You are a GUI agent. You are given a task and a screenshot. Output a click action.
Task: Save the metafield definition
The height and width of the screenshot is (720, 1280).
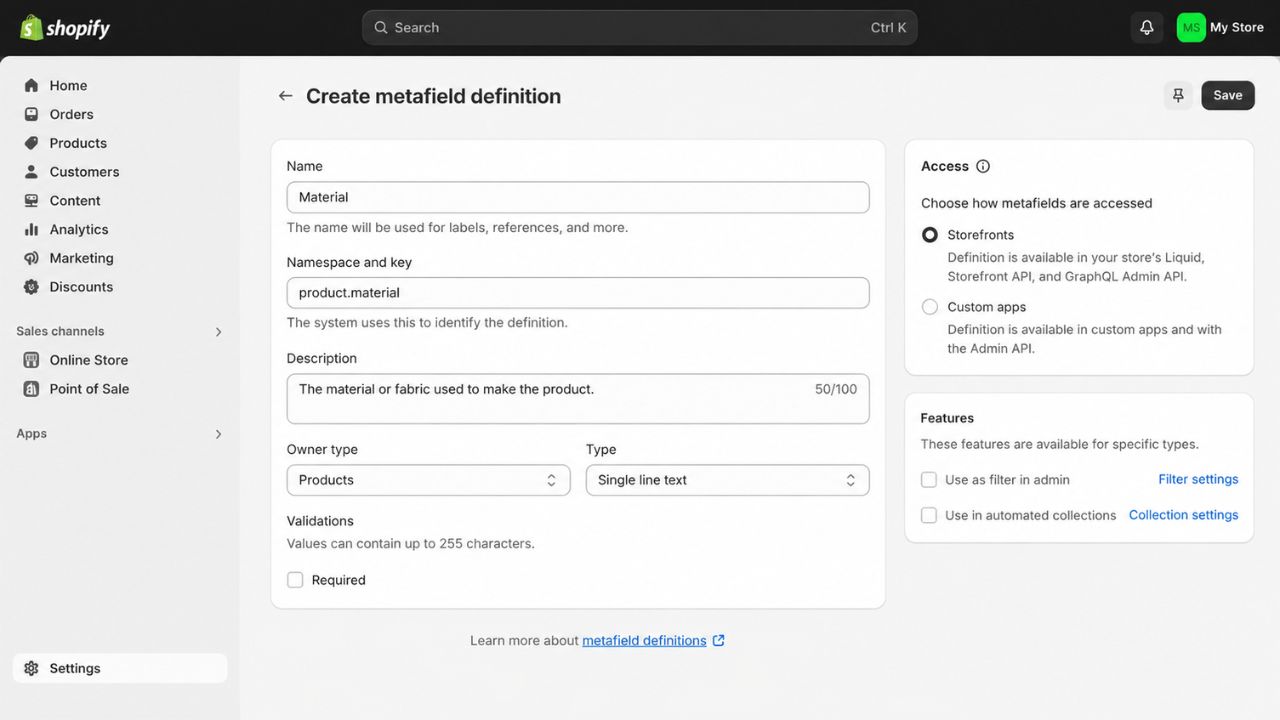pyautogui.click(x=1227, y=95)
